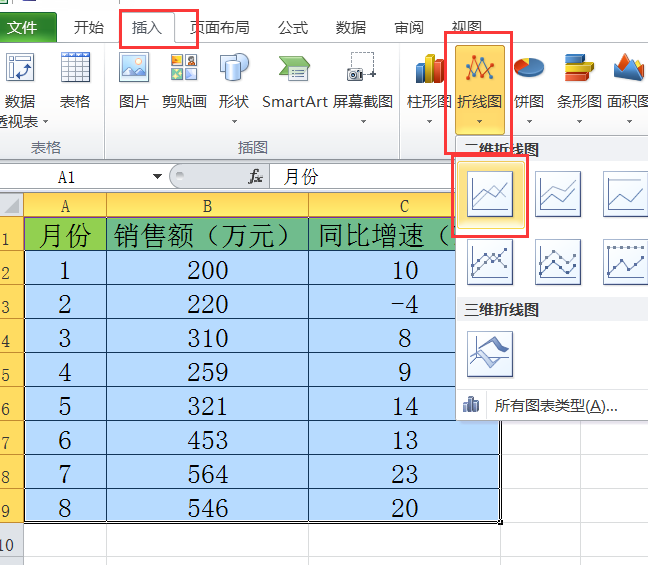Viewport: 648px width, 565px height.
Task: Choose the 3D line chart thumbnail
Action: click(x=490, y=354)
